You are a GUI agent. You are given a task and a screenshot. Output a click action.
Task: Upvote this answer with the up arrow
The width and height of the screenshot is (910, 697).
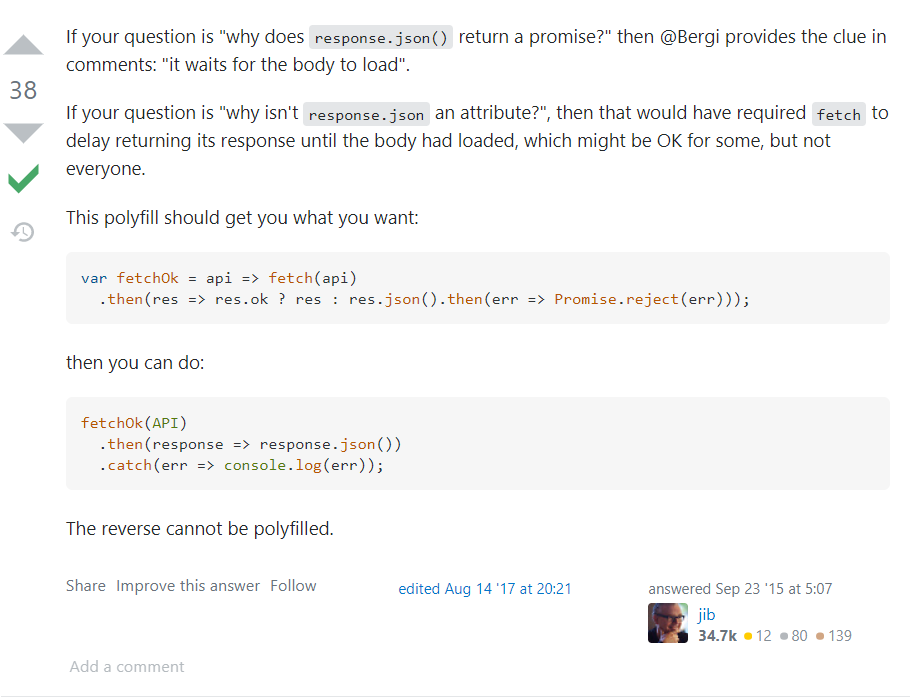[23, 46]
